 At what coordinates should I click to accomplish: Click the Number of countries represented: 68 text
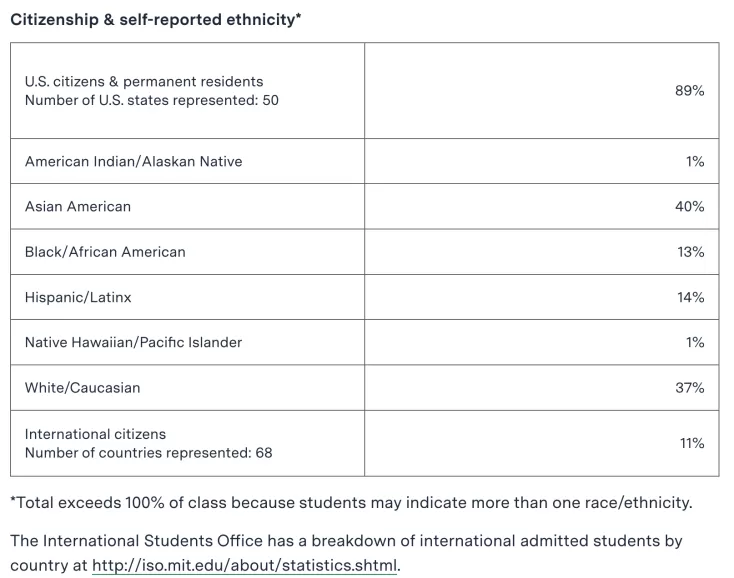[148, 453]
